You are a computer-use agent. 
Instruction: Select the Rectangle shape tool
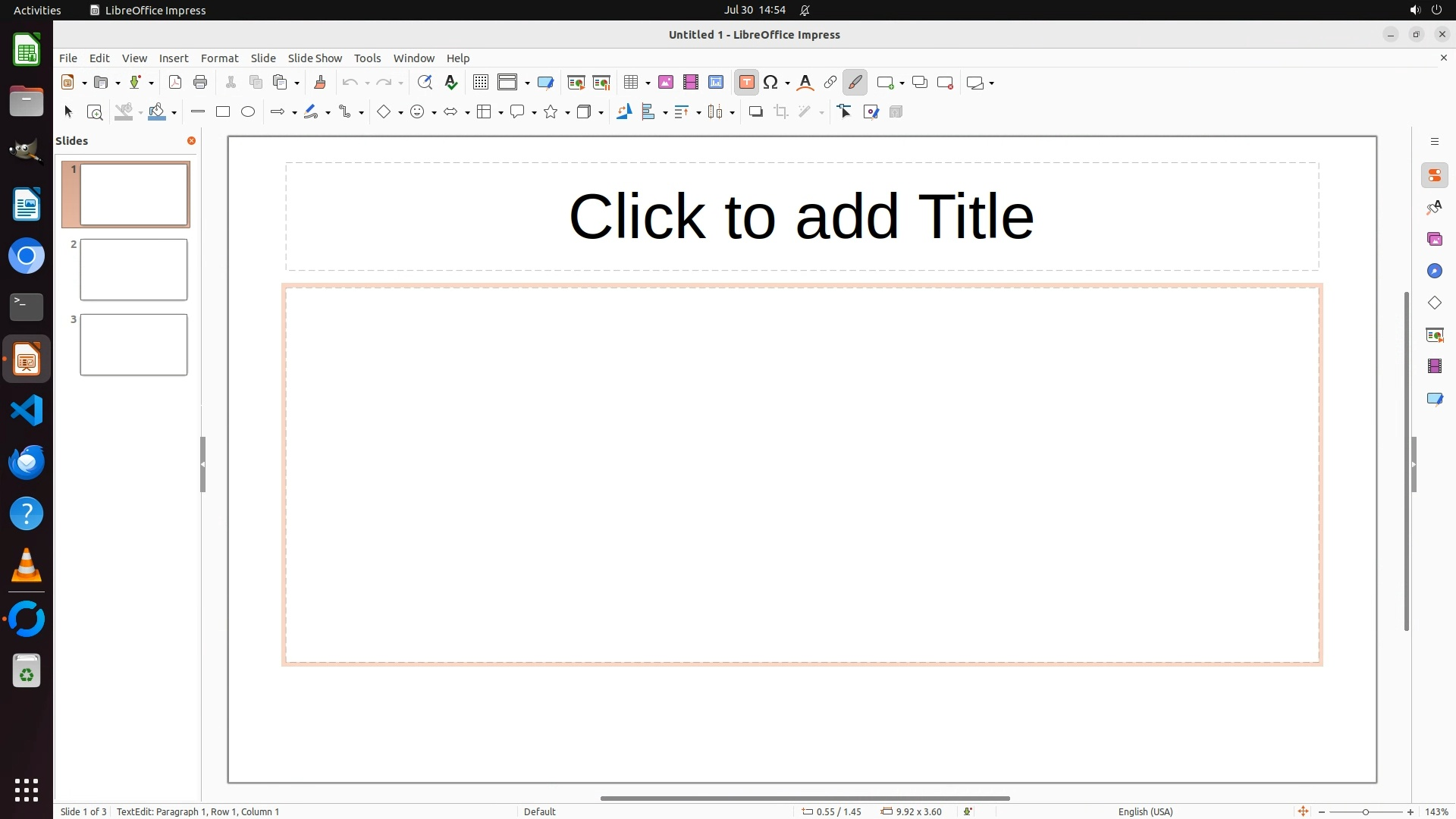click(223, 112)
